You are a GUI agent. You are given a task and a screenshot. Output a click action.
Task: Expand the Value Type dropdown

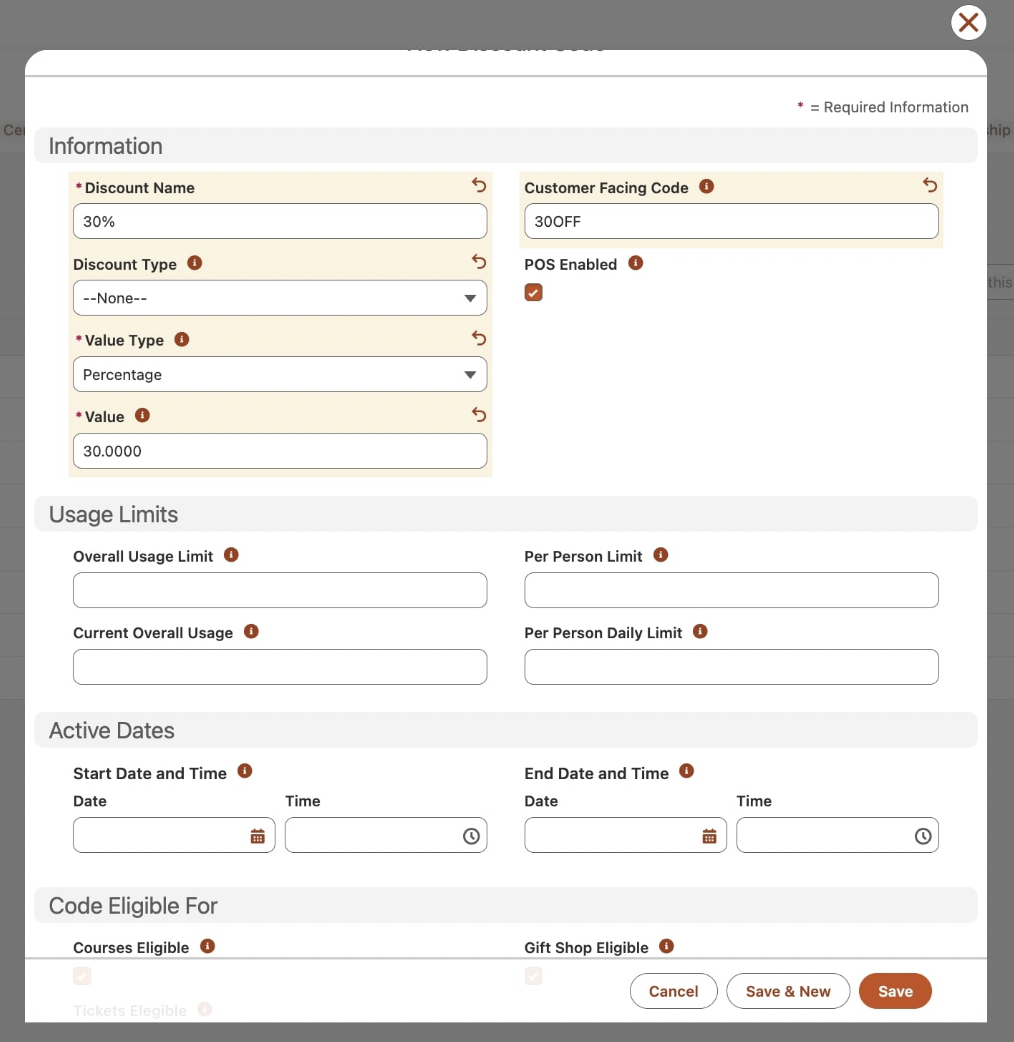[280, 375]
